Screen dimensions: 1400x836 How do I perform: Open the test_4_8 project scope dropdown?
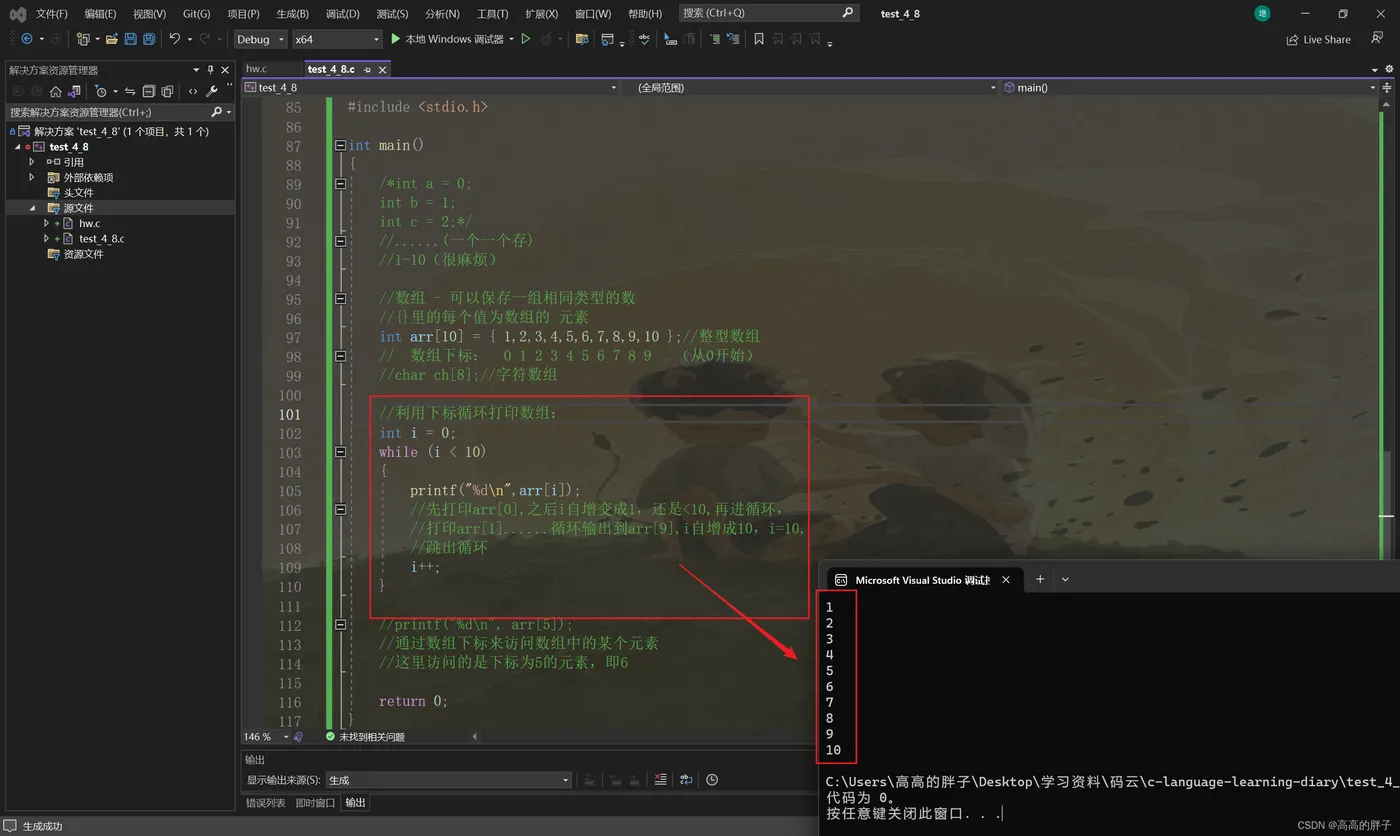click(432, 88)
